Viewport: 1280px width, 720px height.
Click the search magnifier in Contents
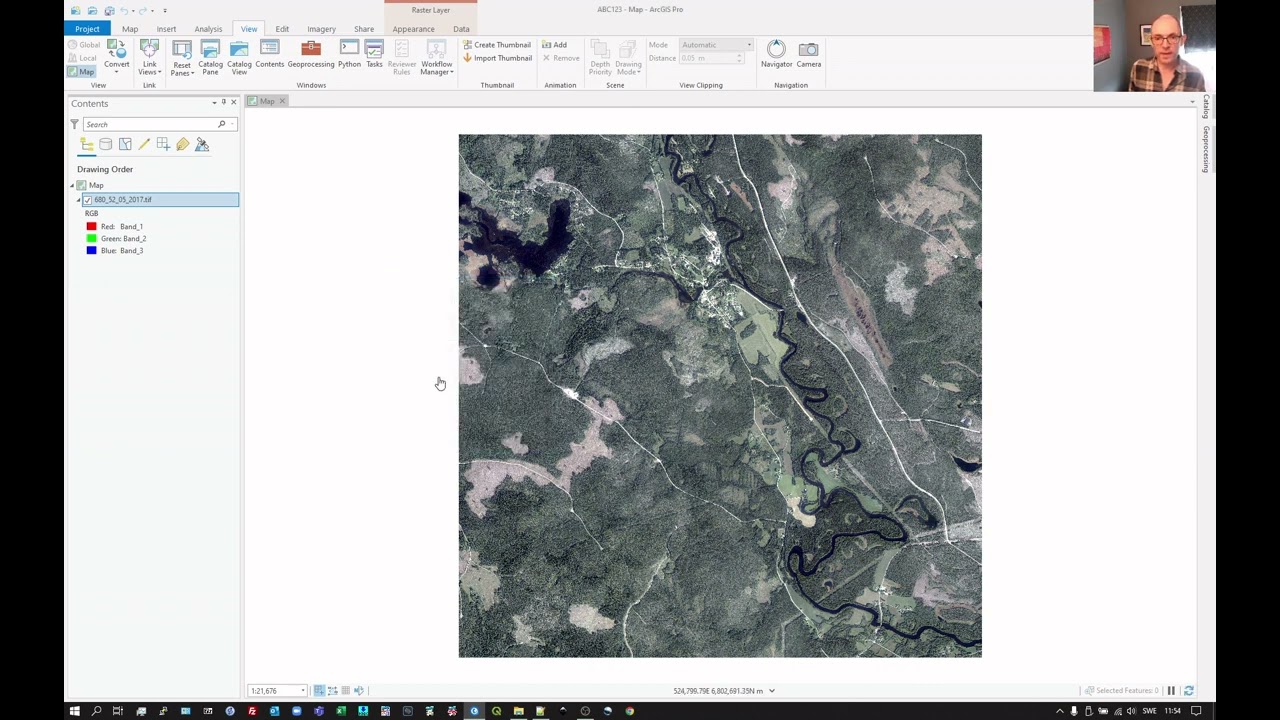[x=222, y=124]
